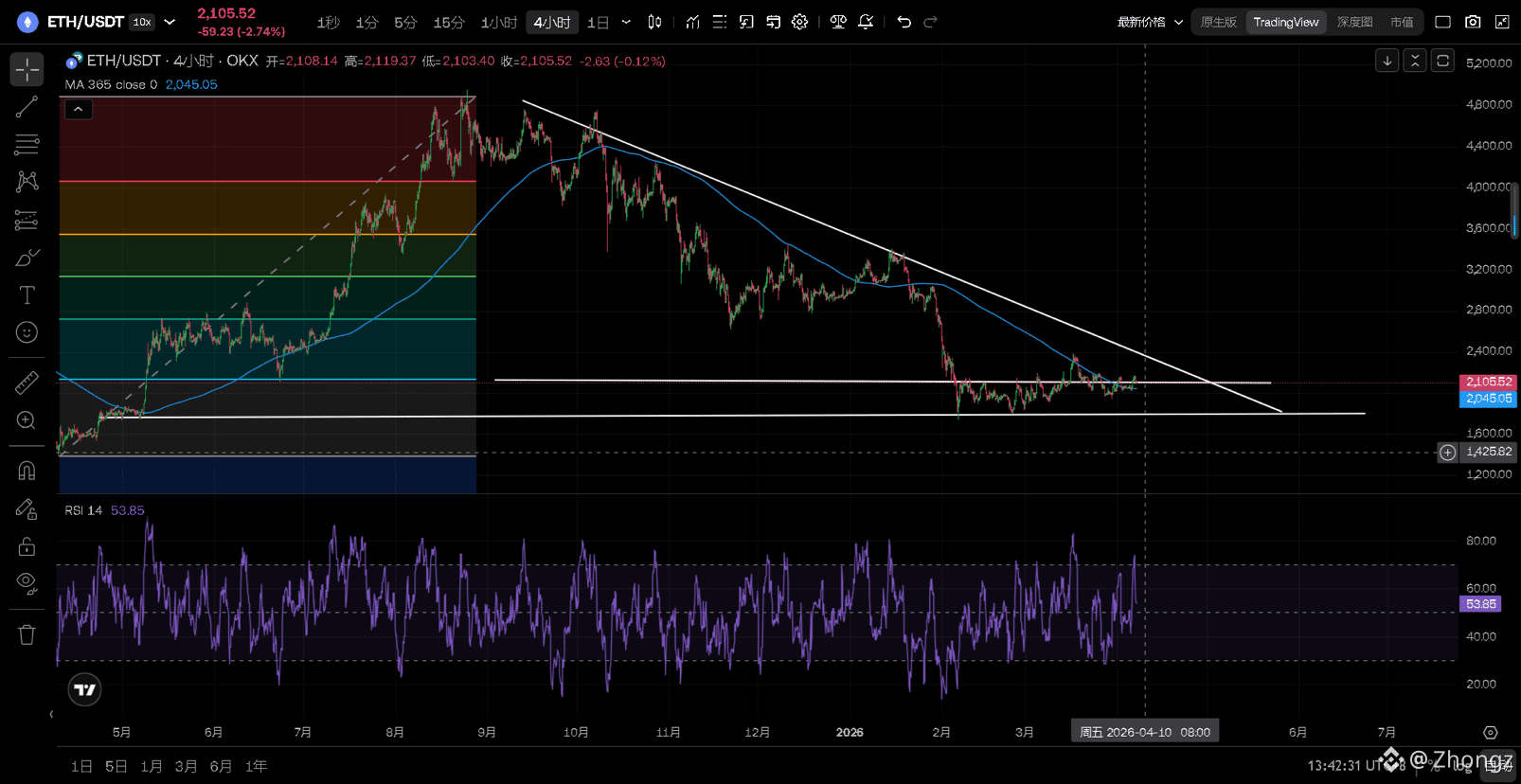Set date range to 5日
Screen dimensions: 1521x784
tap(116, 766)
